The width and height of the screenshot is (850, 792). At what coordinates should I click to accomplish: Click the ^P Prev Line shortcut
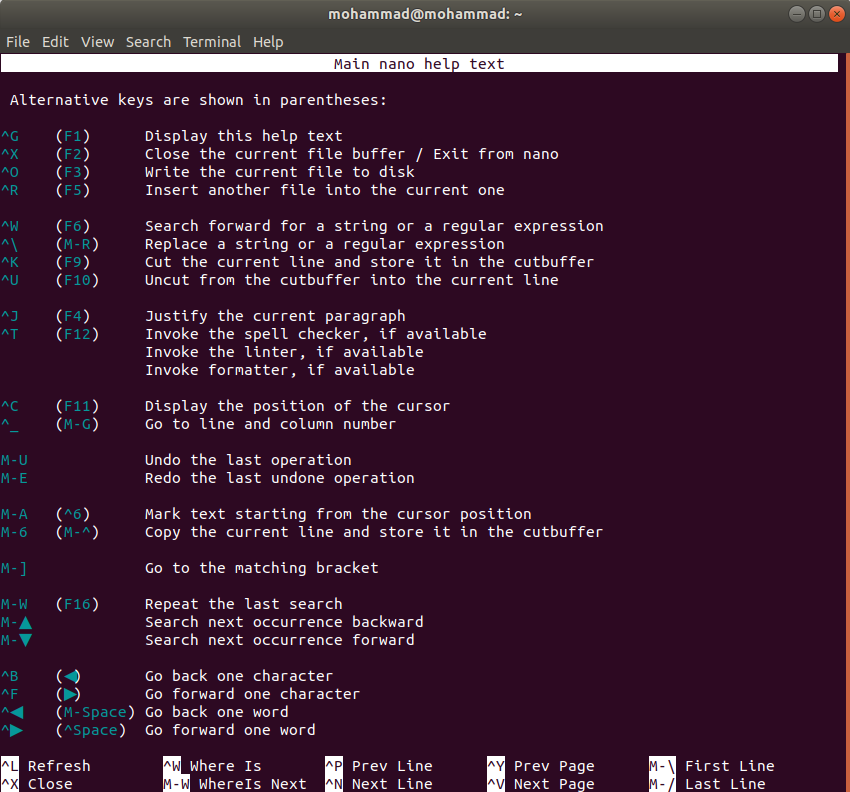click(379, 766)
